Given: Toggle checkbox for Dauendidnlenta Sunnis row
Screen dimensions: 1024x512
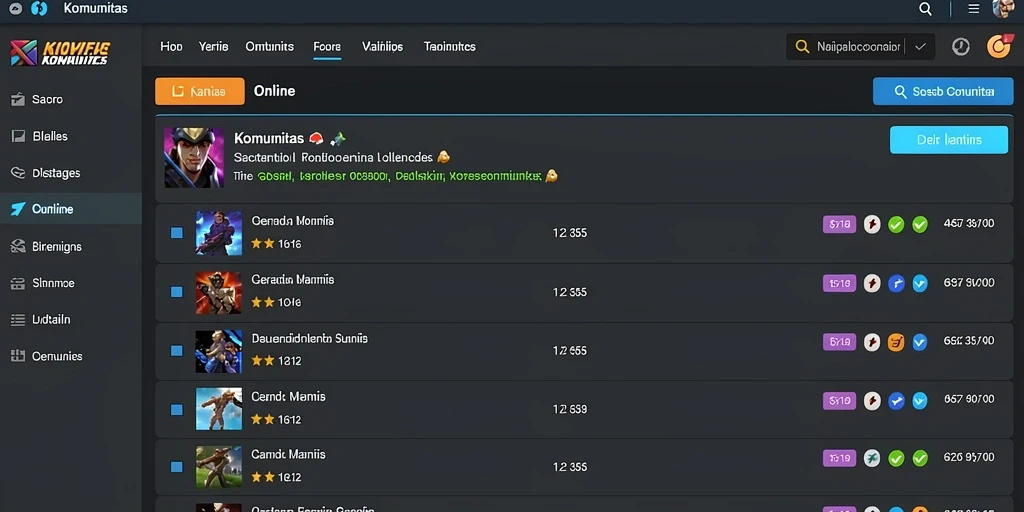Looking at the screenshot, I should pyautogui.click(x=176, y=351).
